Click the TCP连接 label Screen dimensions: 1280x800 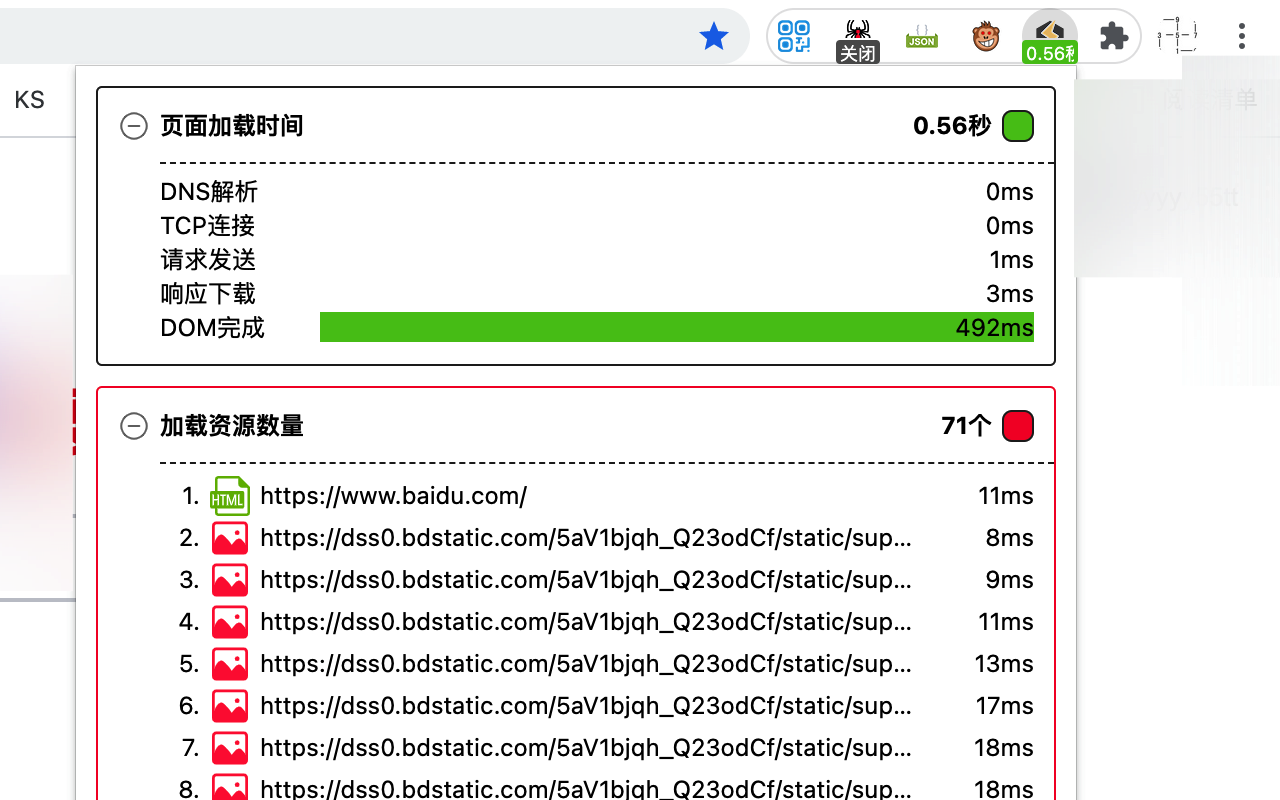[208, 226]
